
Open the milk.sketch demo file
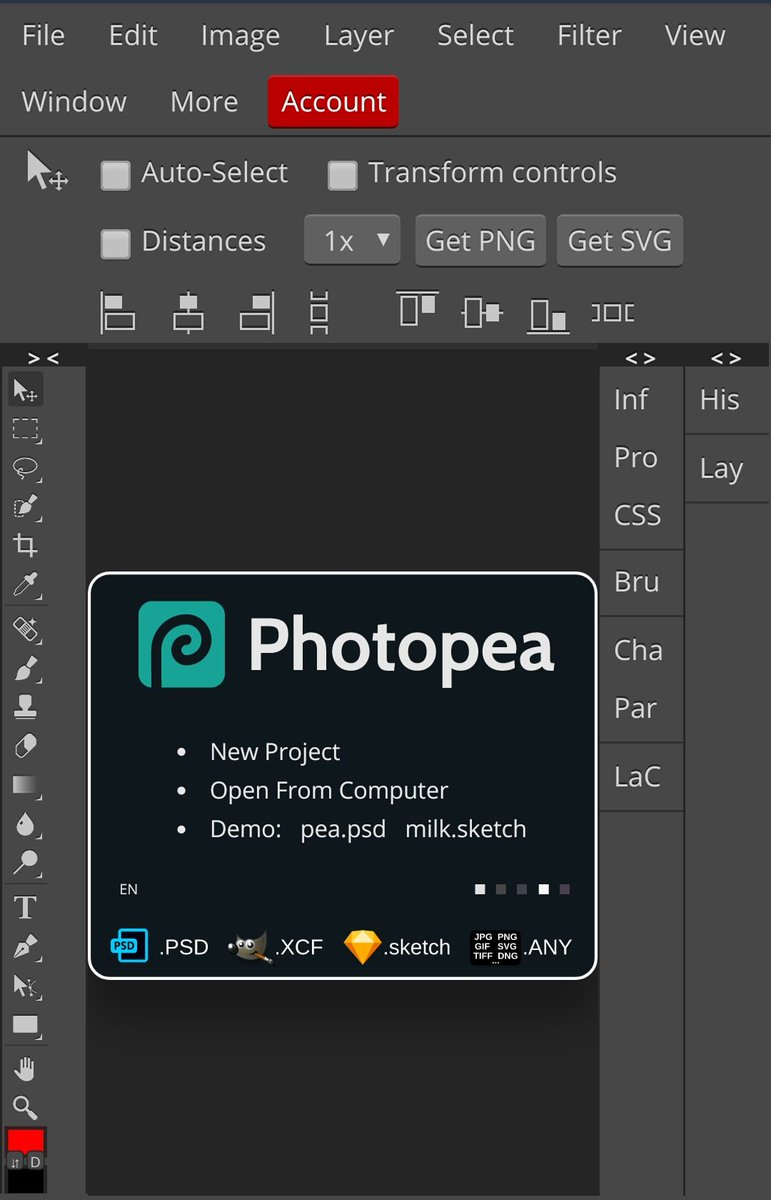(465, 829)
